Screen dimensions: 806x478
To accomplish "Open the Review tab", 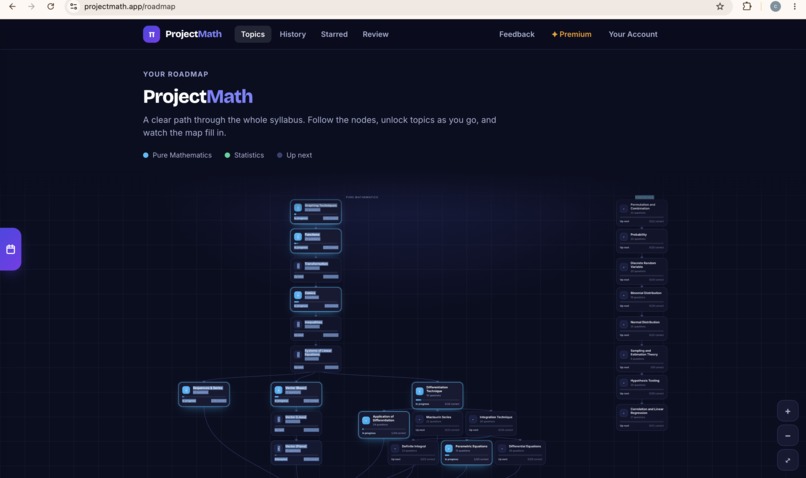I will coord(375,34).
